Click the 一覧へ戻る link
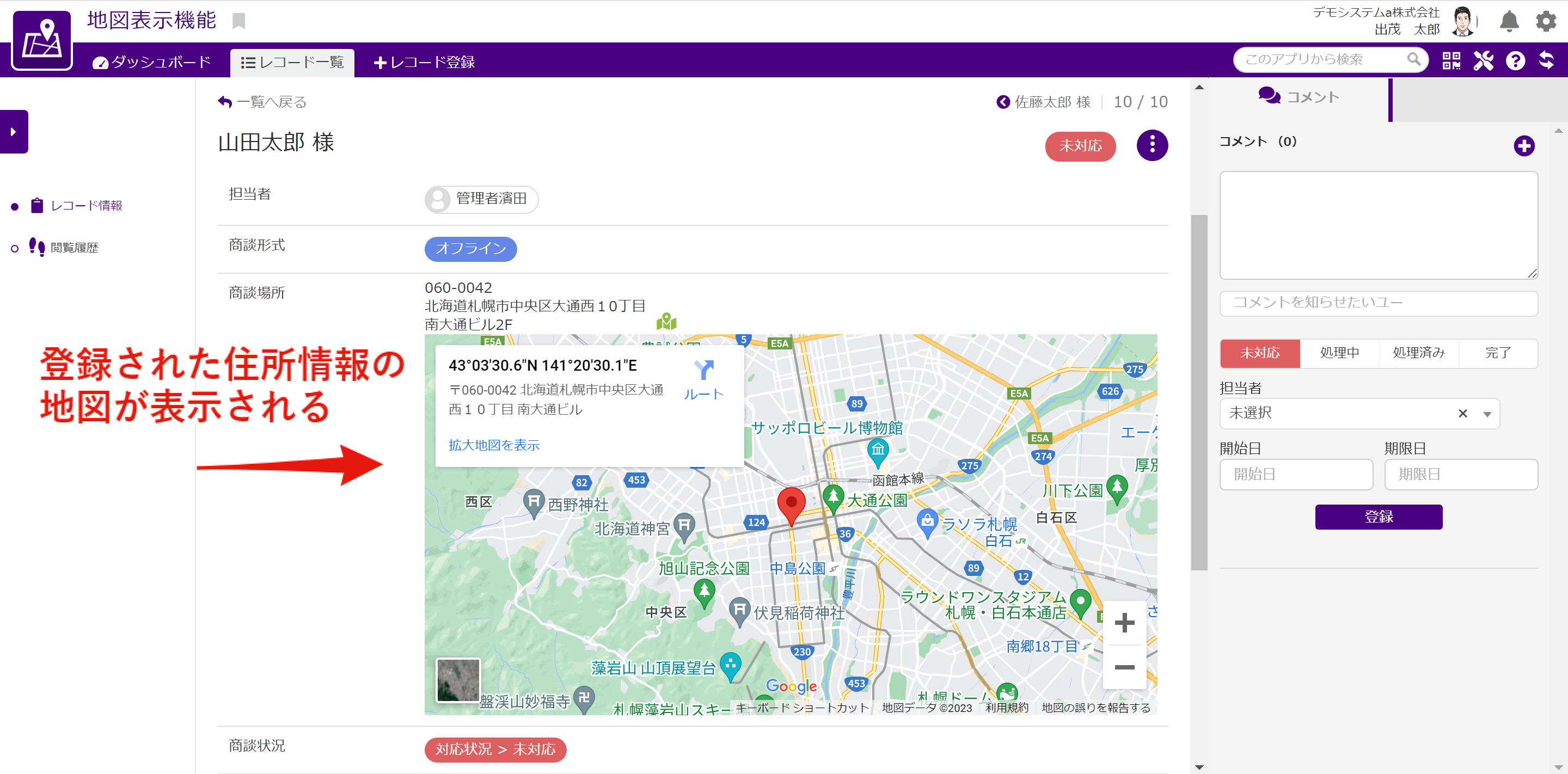1568x774 pixels. (262, 102)
